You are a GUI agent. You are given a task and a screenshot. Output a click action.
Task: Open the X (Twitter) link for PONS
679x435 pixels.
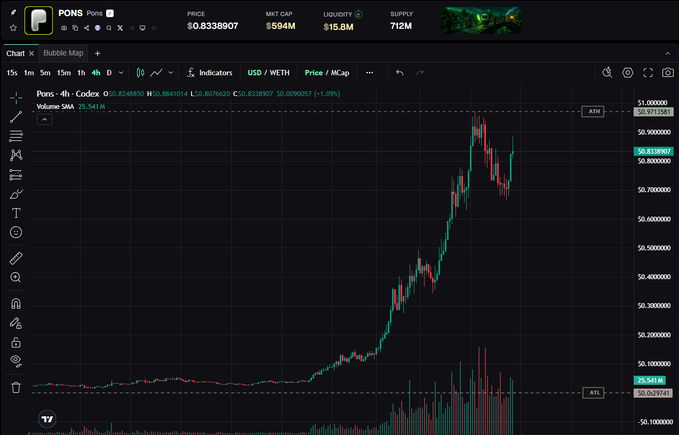pos(120,28)
